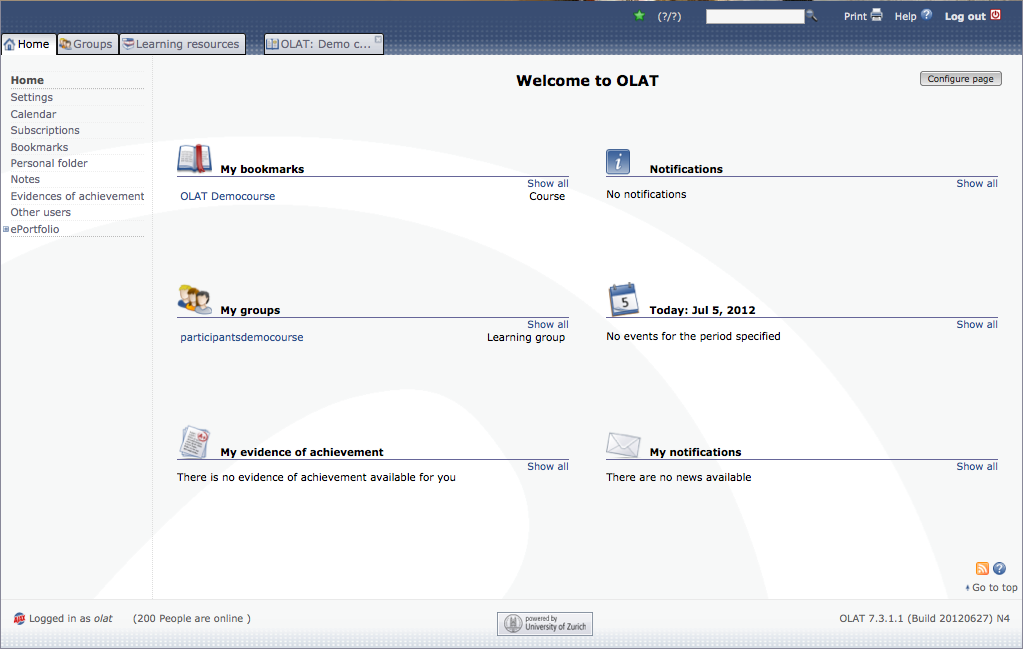Show all under Notifications

click(x=977, y=183)
